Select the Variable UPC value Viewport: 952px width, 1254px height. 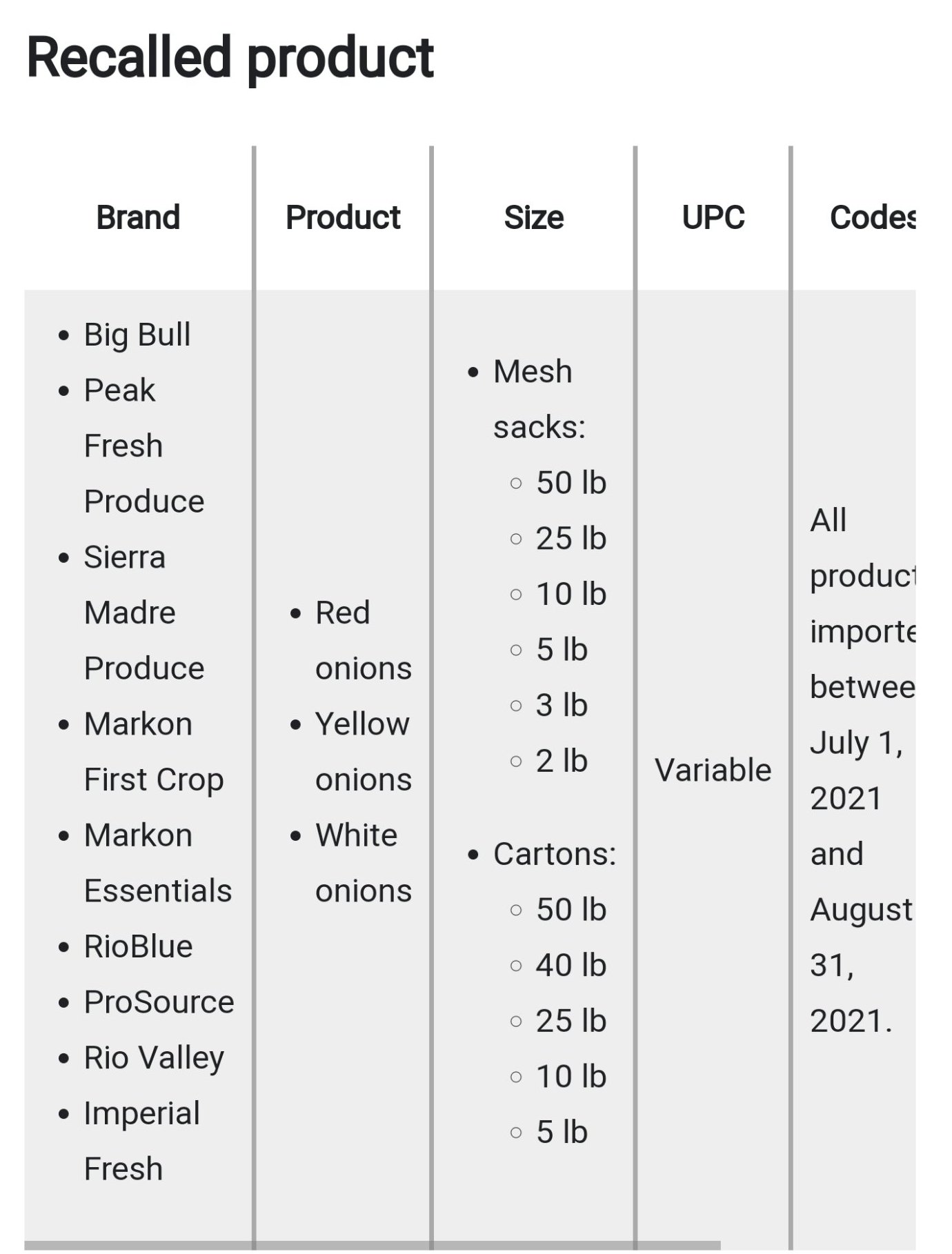(x=713, y=770)
